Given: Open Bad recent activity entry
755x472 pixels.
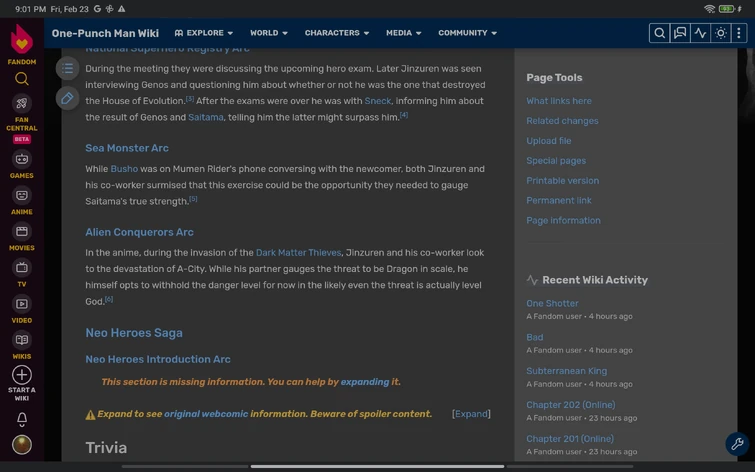Looking at the screenshot, I should (x=534, y=337).
